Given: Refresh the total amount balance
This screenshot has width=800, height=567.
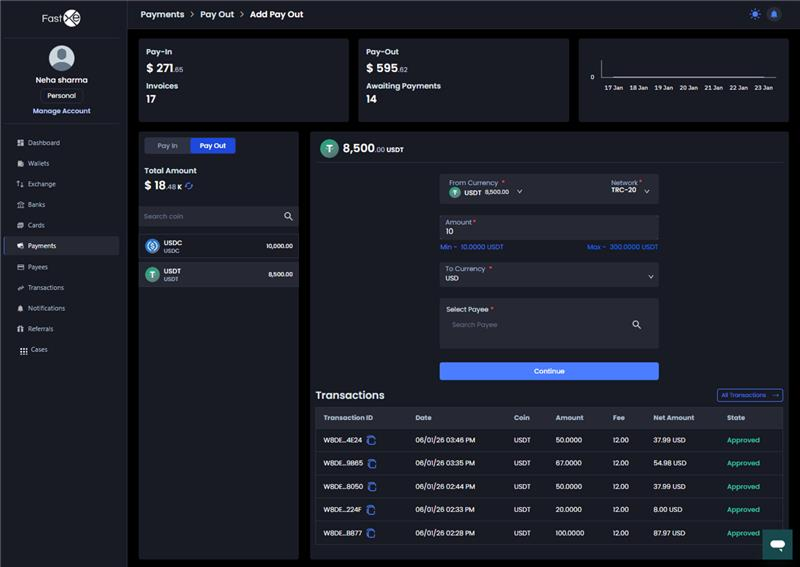Looking at the screenshot, I should [189, 186].
